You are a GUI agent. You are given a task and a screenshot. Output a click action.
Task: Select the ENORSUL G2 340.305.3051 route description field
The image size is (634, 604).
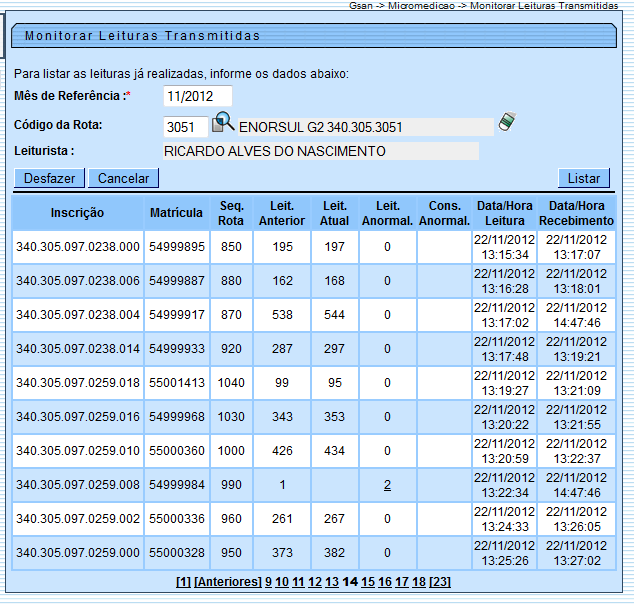point(365,126)
